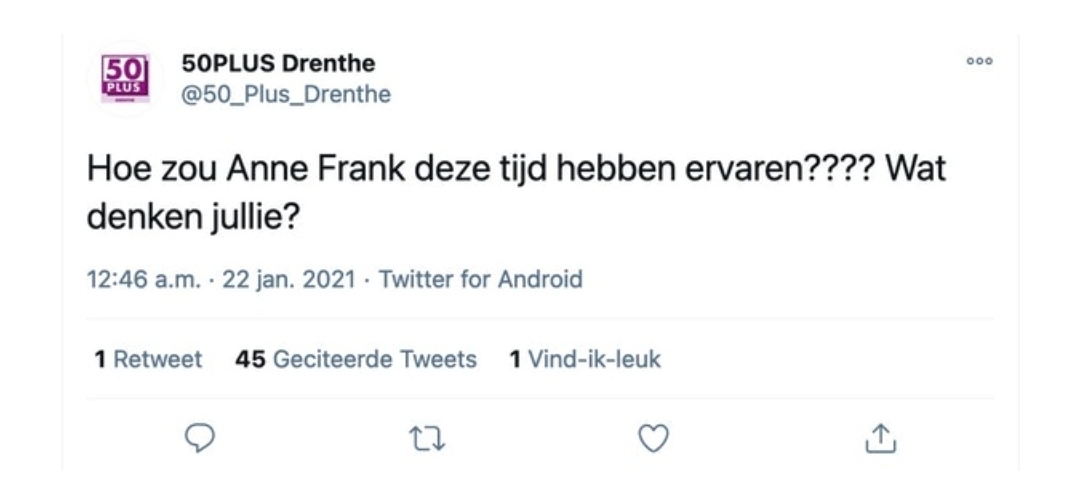1080x488 pixels.
Task: Open the three-dot more options menu
Action: [979, 61]
